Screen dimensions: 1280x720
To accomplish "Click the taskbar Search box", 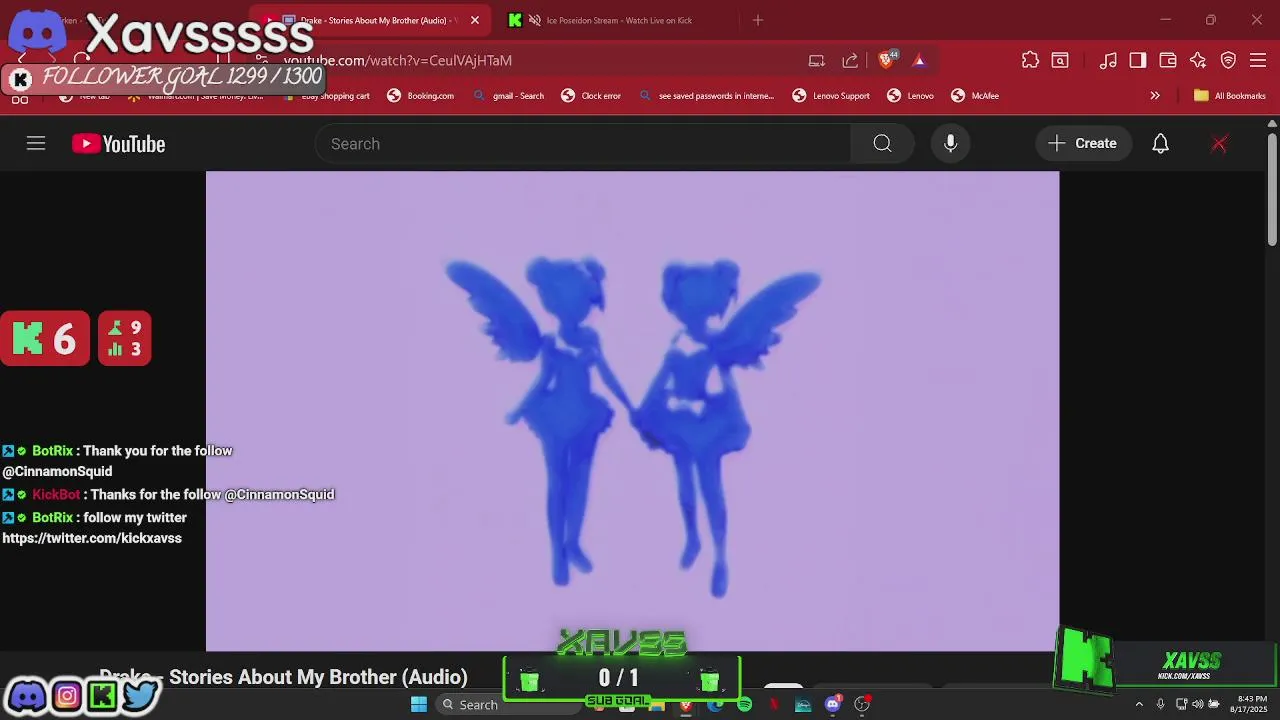I will 509,704.
